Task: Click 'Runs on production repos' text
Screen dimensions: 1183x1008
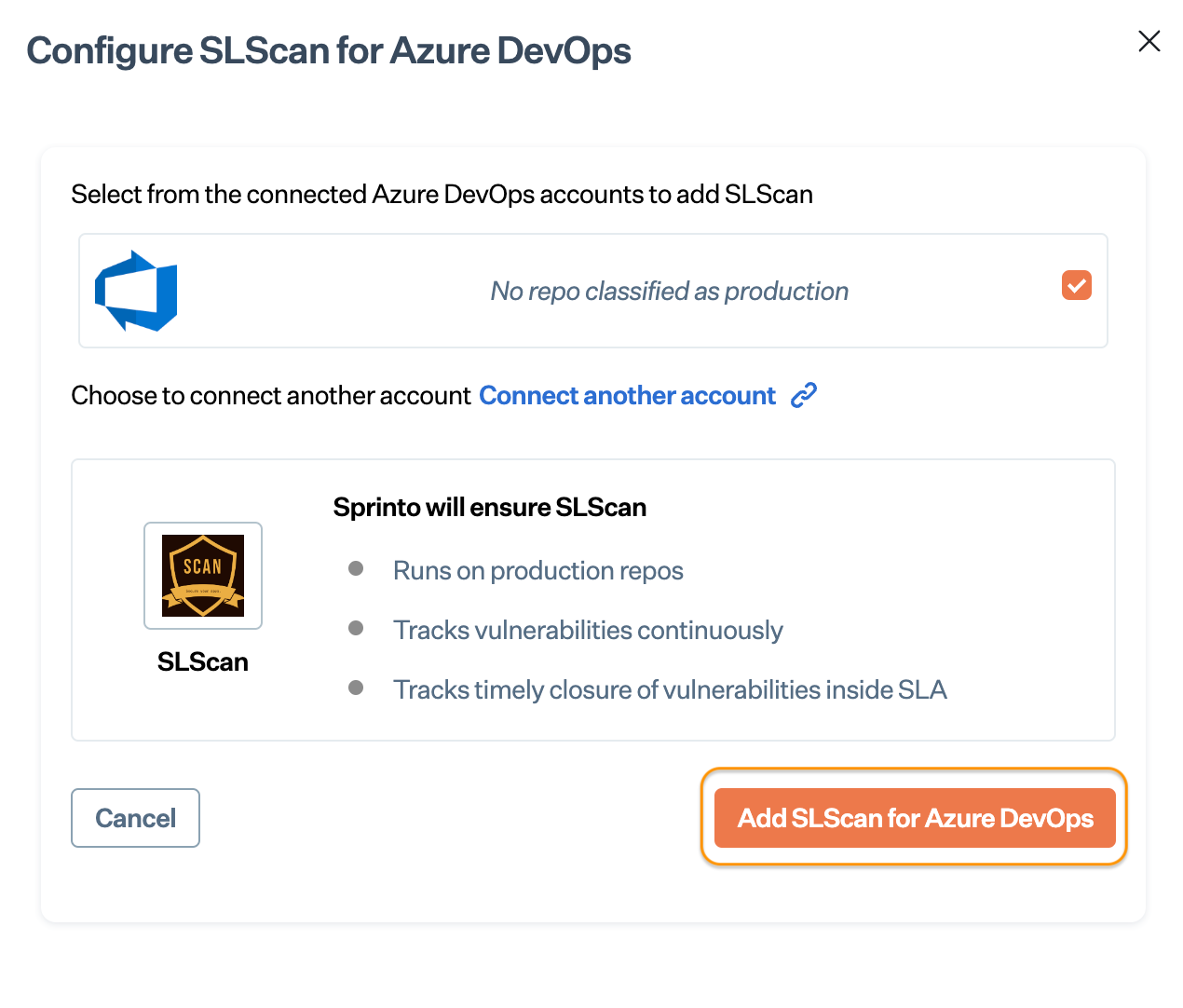Action: coord(538,570)
